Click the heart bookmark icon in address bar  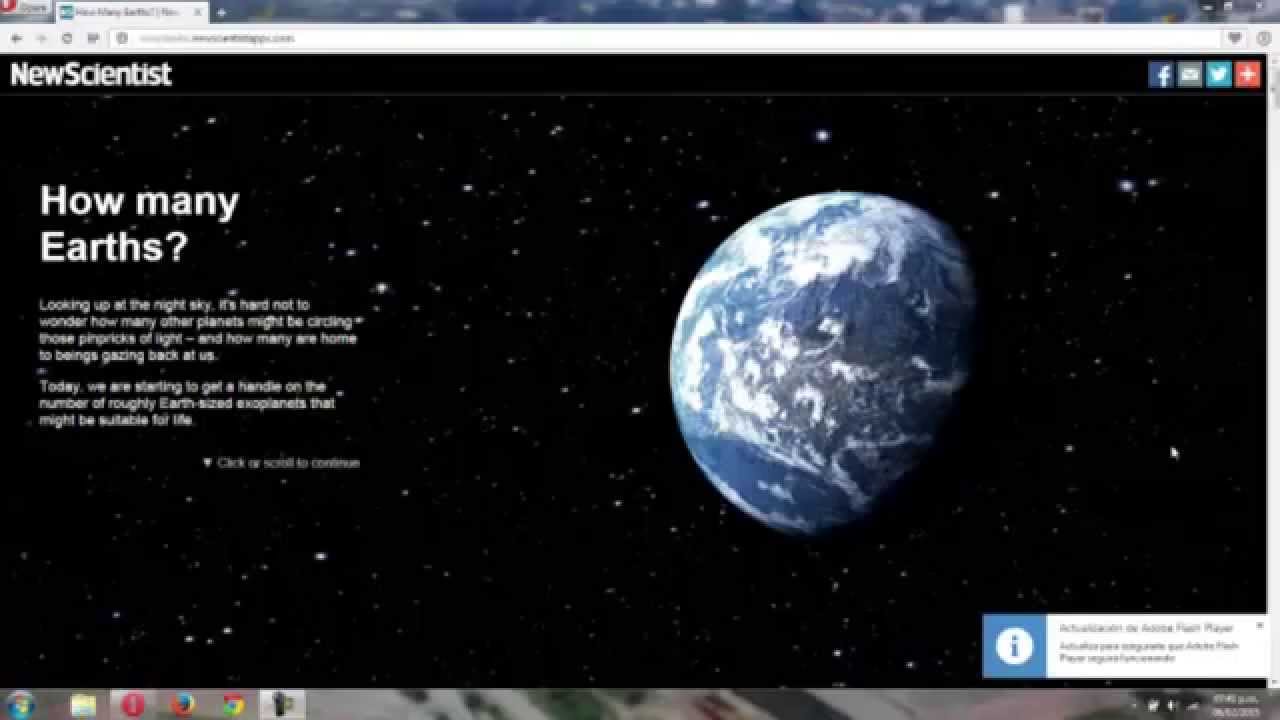pos(1235,38)
